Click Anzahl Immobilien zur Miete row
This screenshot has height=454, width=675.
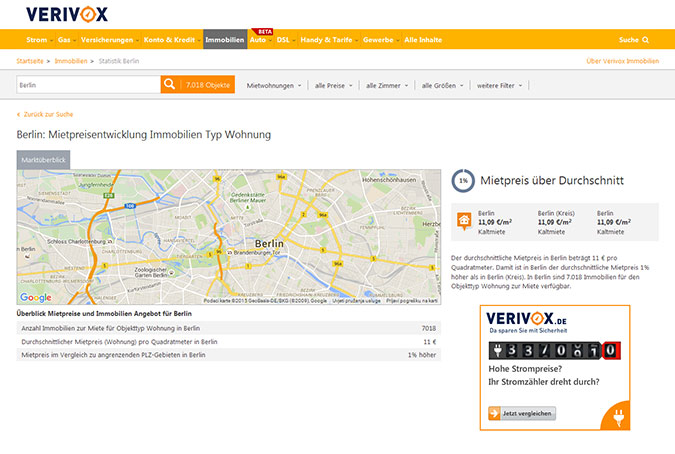[x=229, y=328]
